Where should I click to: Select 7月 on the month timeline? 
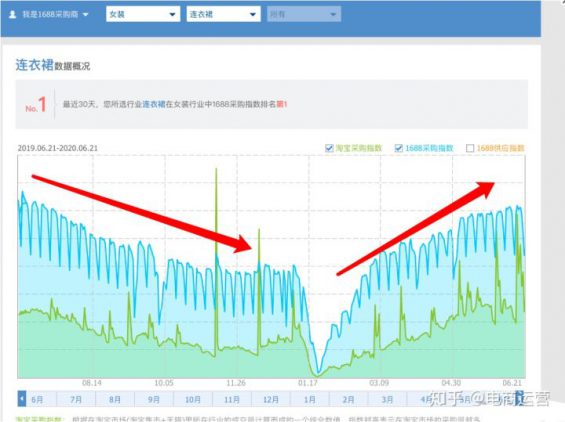pyautogui.click(x=76, y=400)
